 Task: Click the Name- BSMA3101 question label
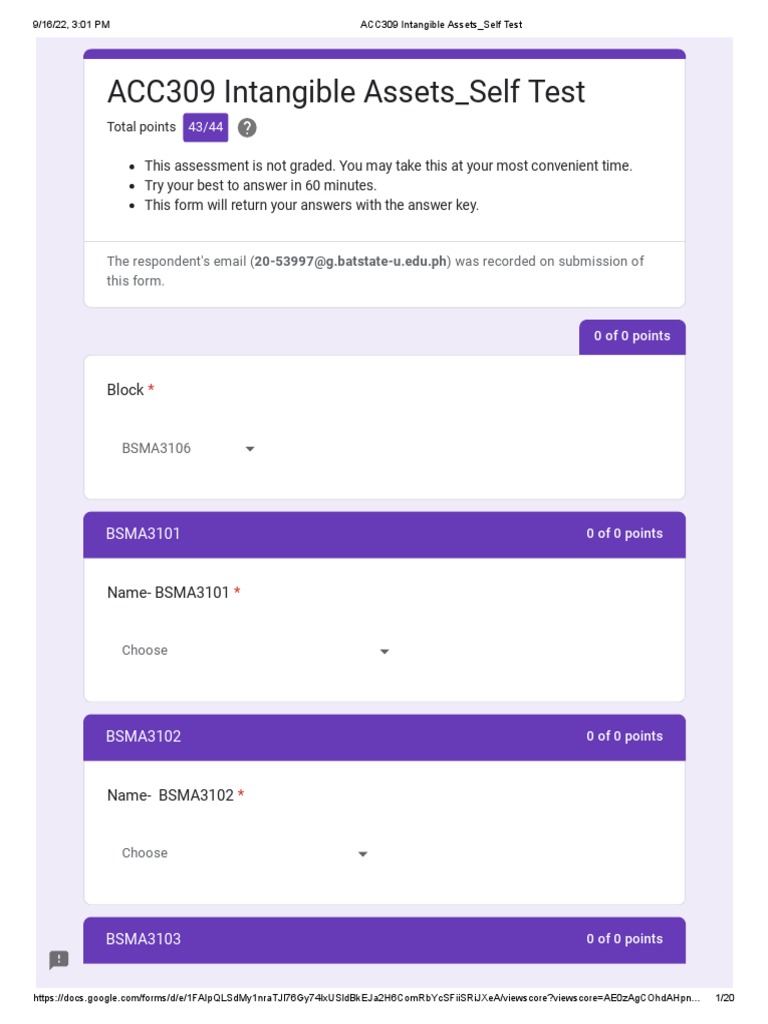(x=168, y=593)
